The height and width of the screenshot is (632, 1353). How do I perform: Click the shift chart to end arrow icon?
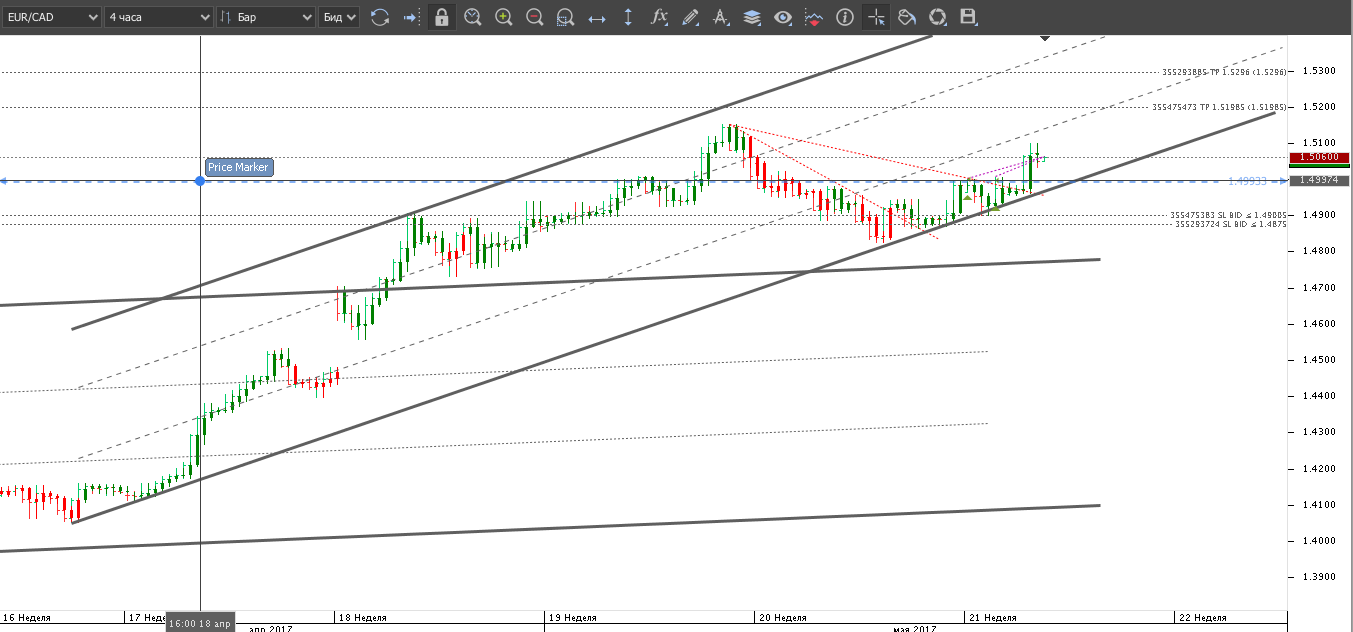411,17
